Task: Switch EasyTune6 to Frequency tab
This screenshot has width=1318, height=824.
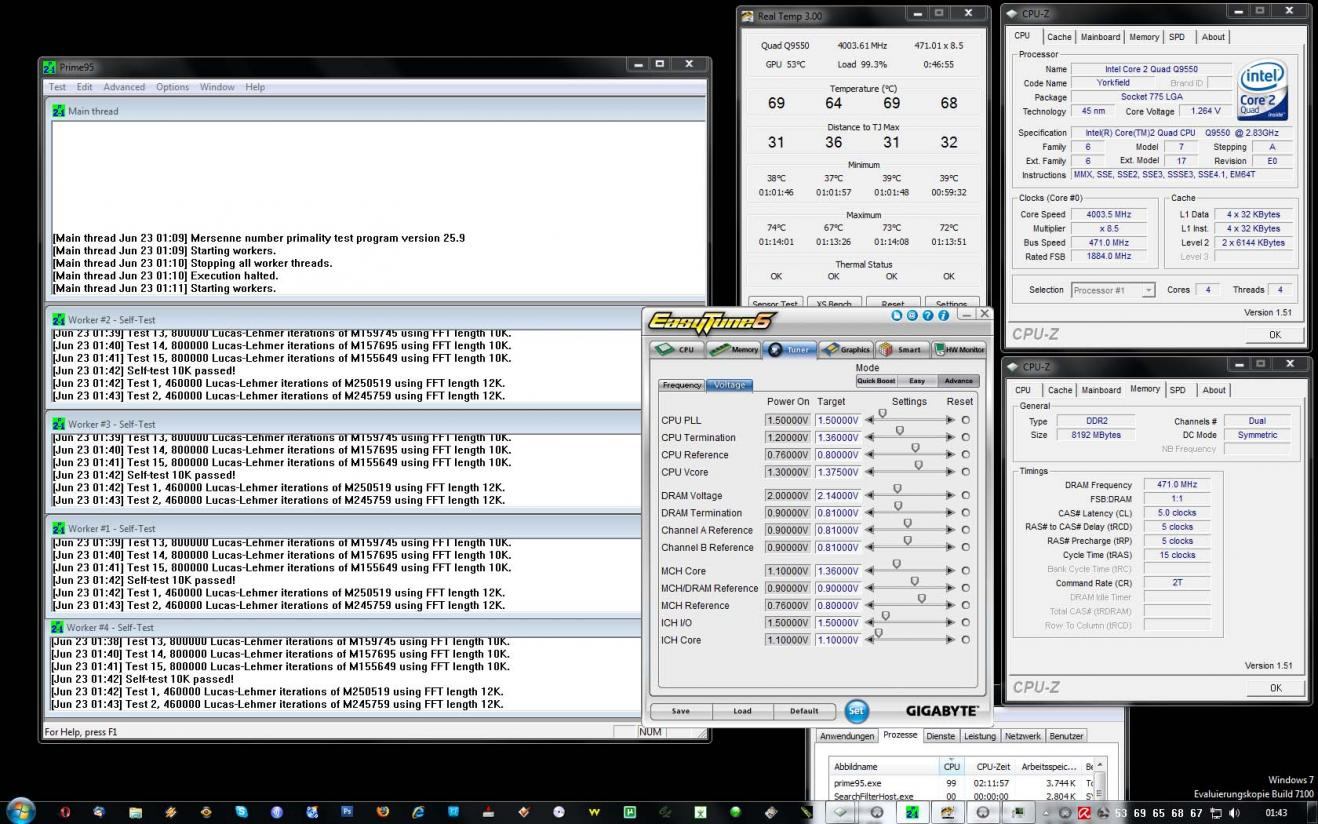Action: point(682,385)
